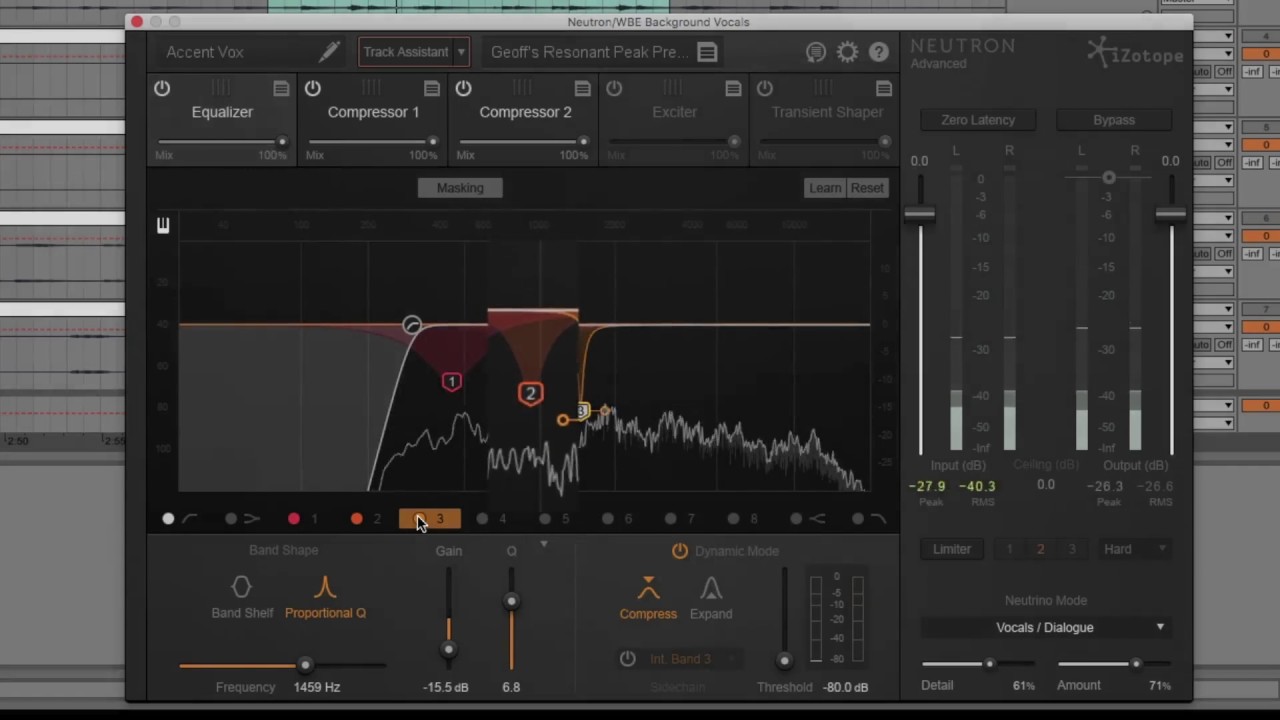Click the -80.0 dB threshold value

coord(845,687)
